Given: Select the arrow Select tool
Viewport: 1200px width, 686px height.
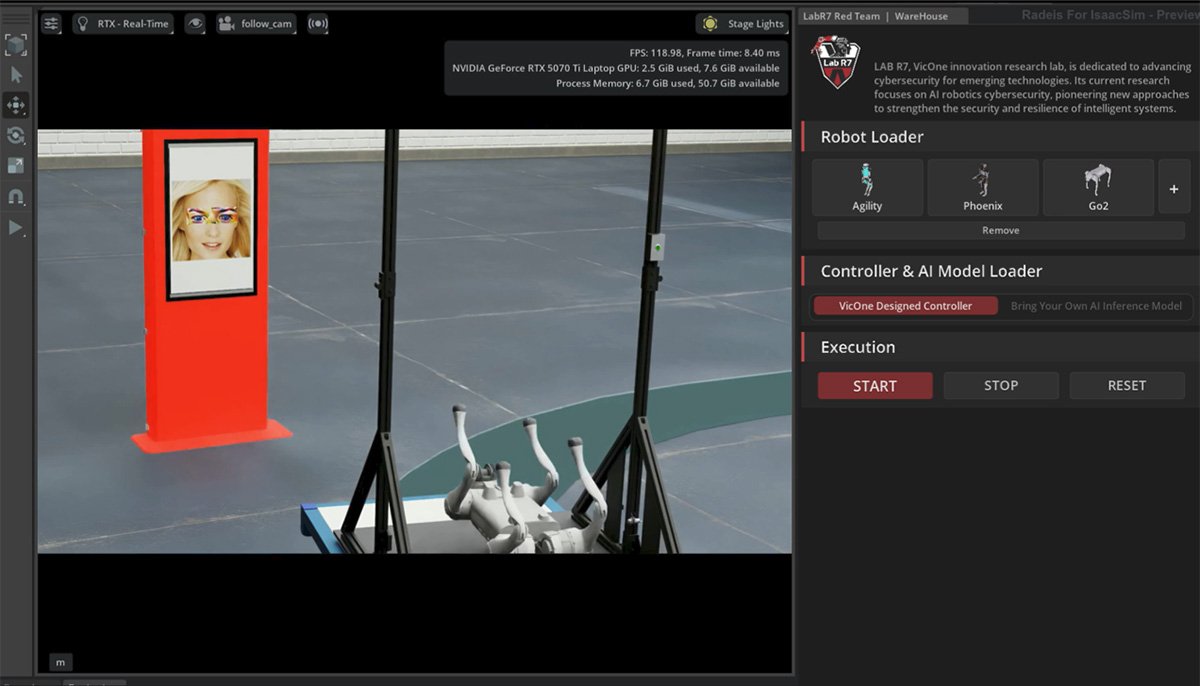Looking at the screenshot, I should click(16, 75).
